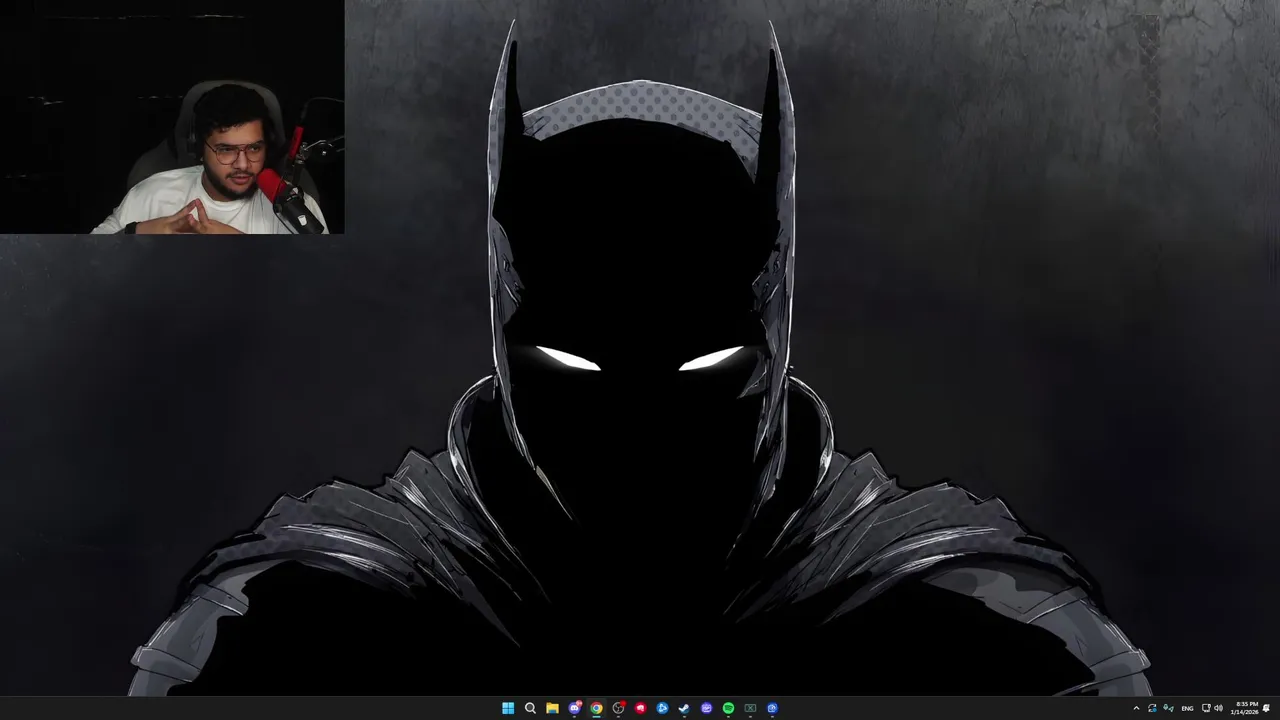
Task: Open Discord from the taskbar
Action: click(575, 708)
